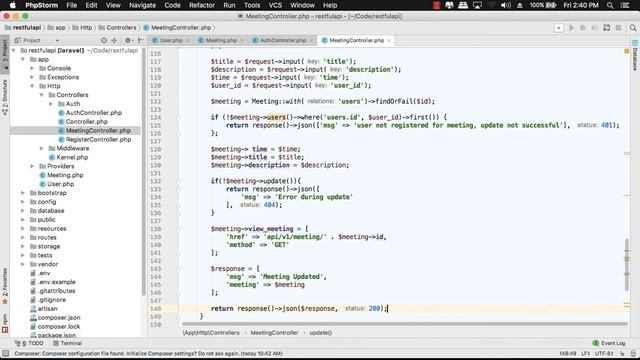This screenshot has width=640, height=360.
Task: Open the Apple menu
Action: [x=13, y=5]
